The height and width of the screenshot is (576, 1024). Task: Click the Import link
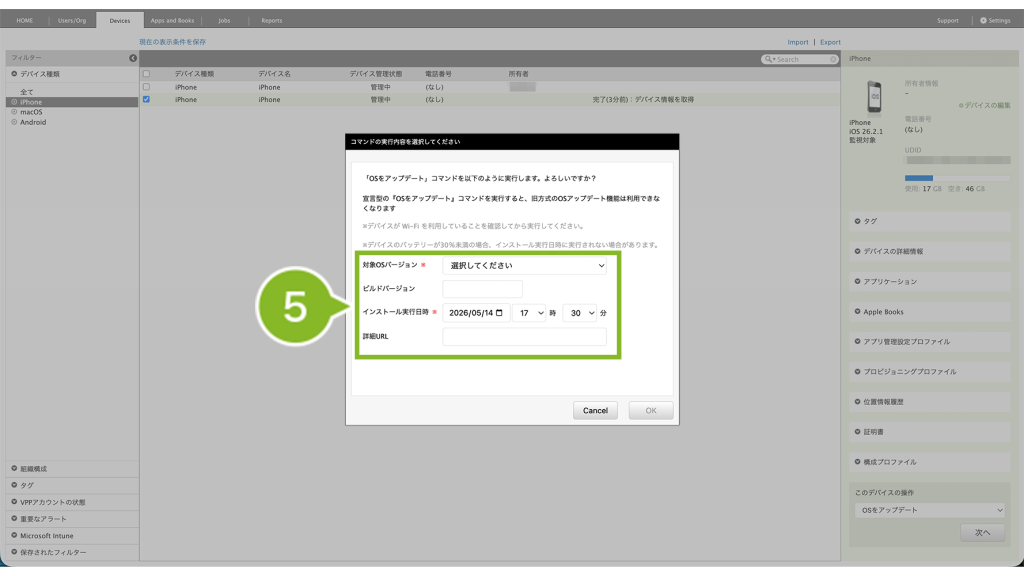(x=797, y=42)
